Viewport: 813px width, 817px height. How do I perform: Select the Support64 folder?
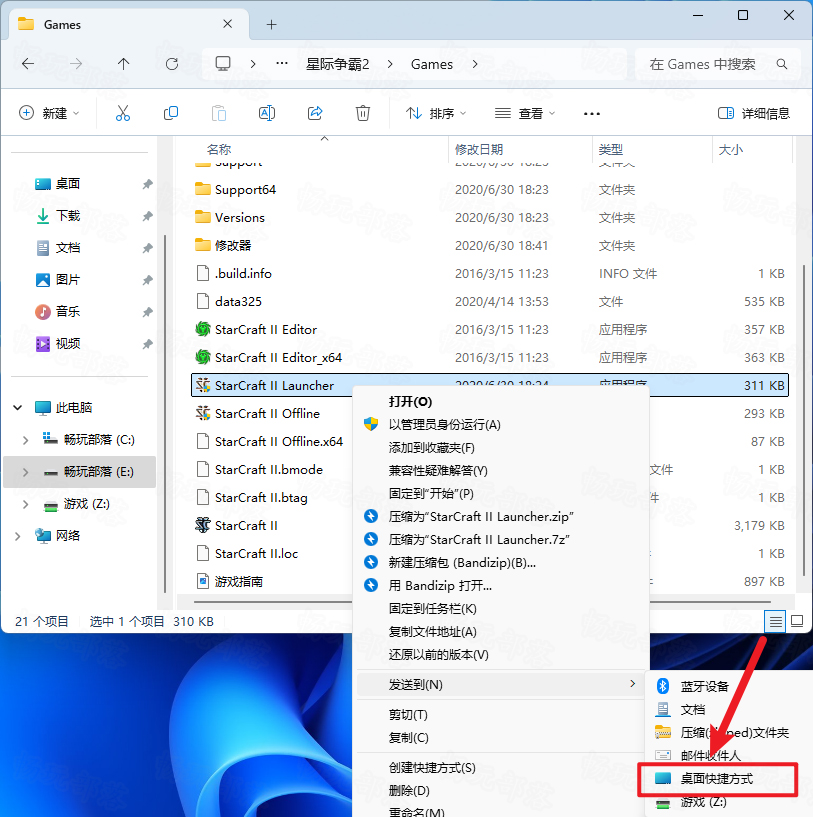(245, 190)
